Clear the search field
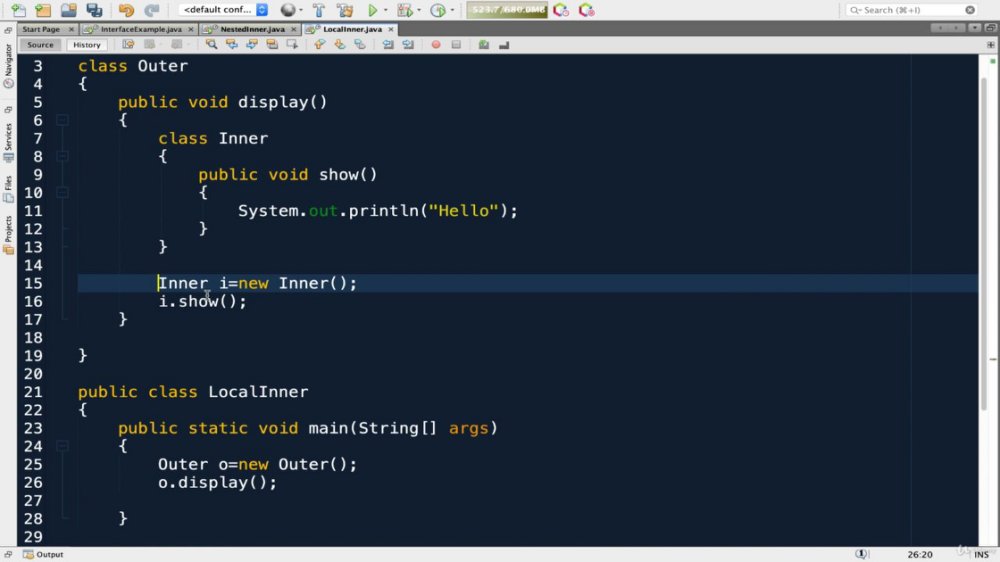Viewport: 1000px width, 562px height. click(x=970, y=10)
